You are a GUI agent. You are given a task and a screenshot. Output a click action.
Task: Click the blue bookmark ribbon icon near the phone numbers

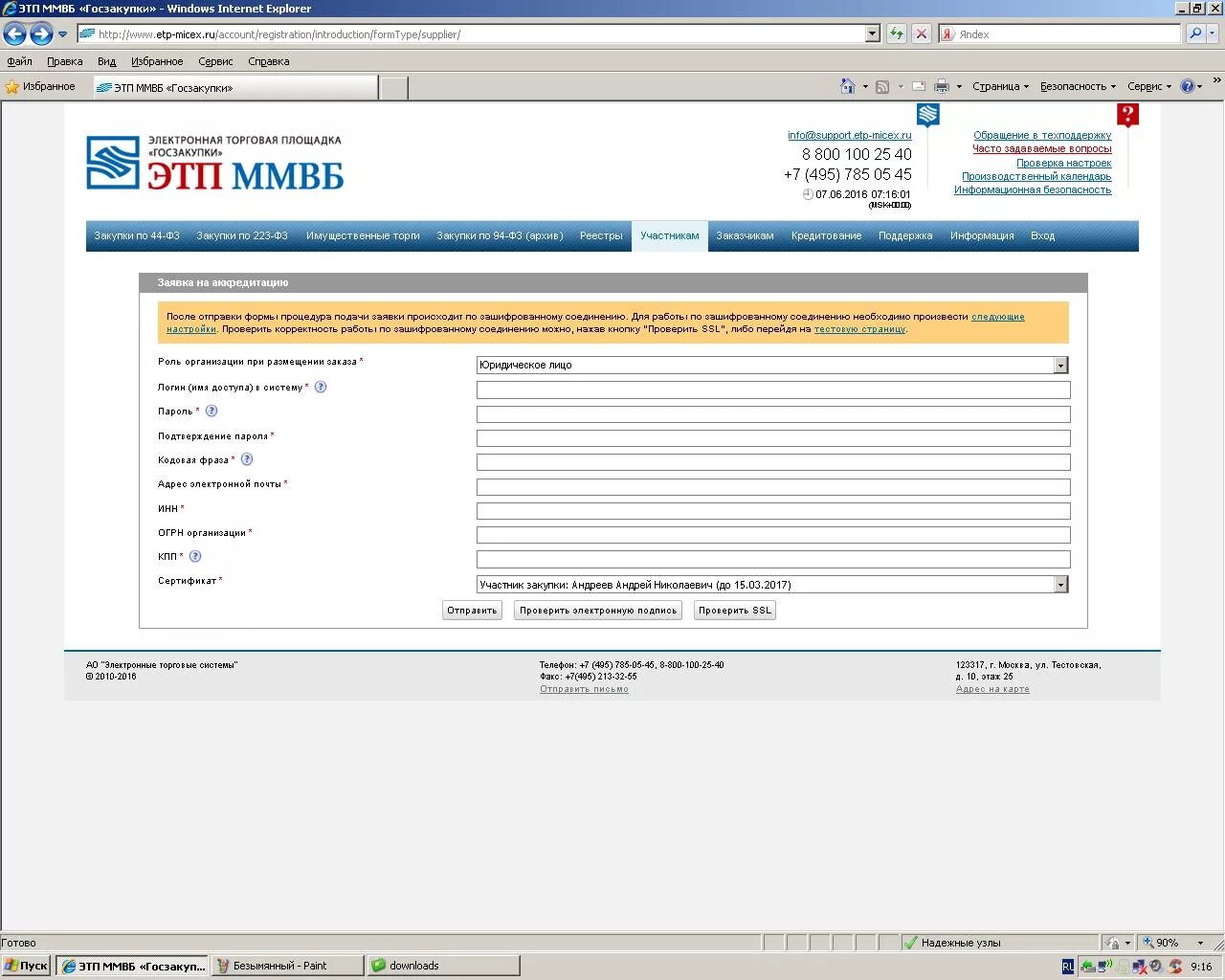(928, 116)
